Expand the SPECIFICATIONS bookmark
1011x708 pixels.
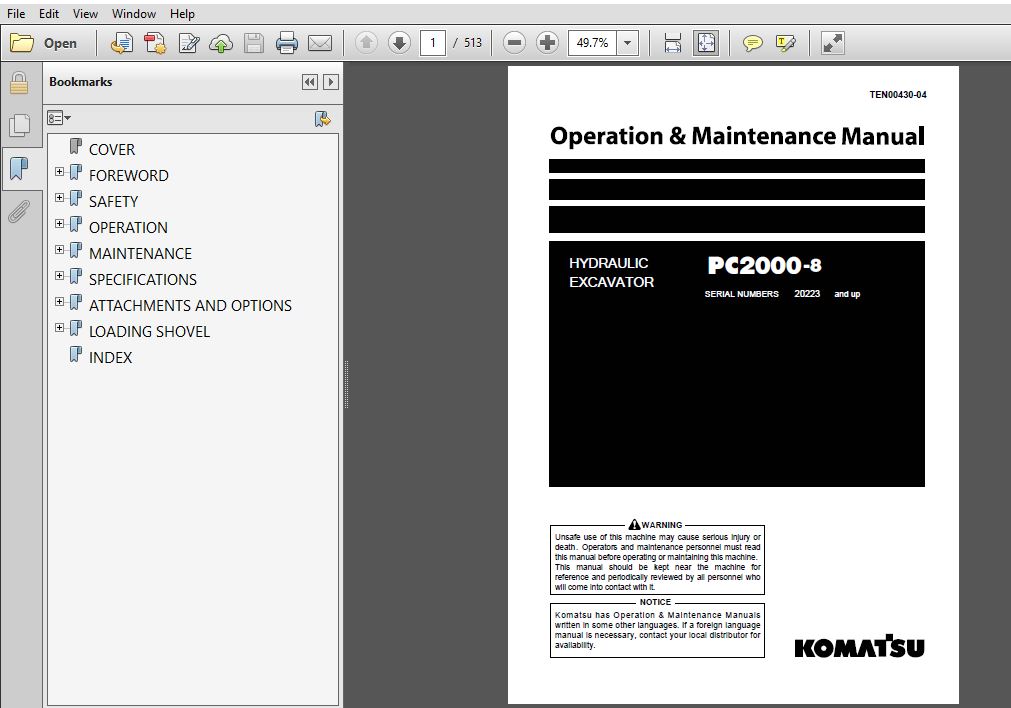coord(59,275)
